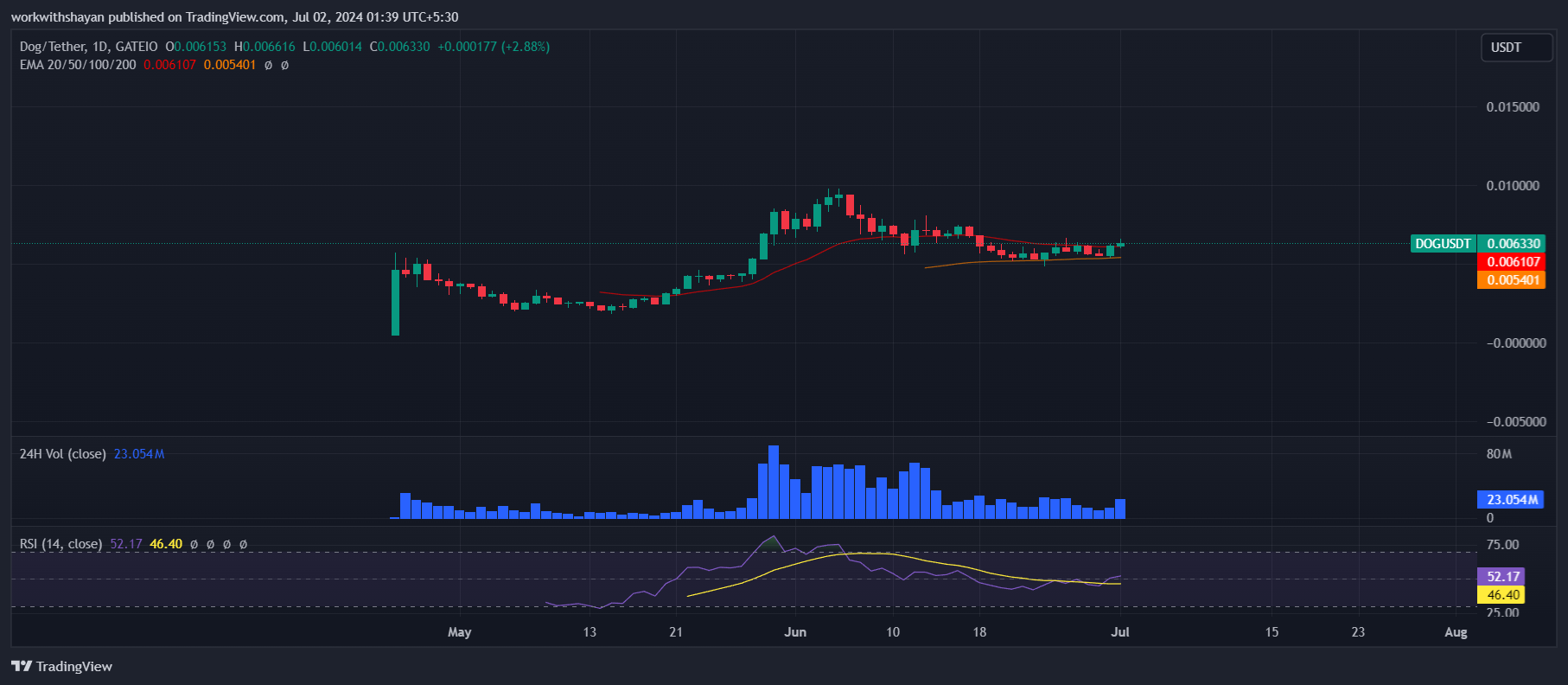Click the RSI (14, close) indicator label
This screenshot has height=685, width=1568.
click(61, 544)
